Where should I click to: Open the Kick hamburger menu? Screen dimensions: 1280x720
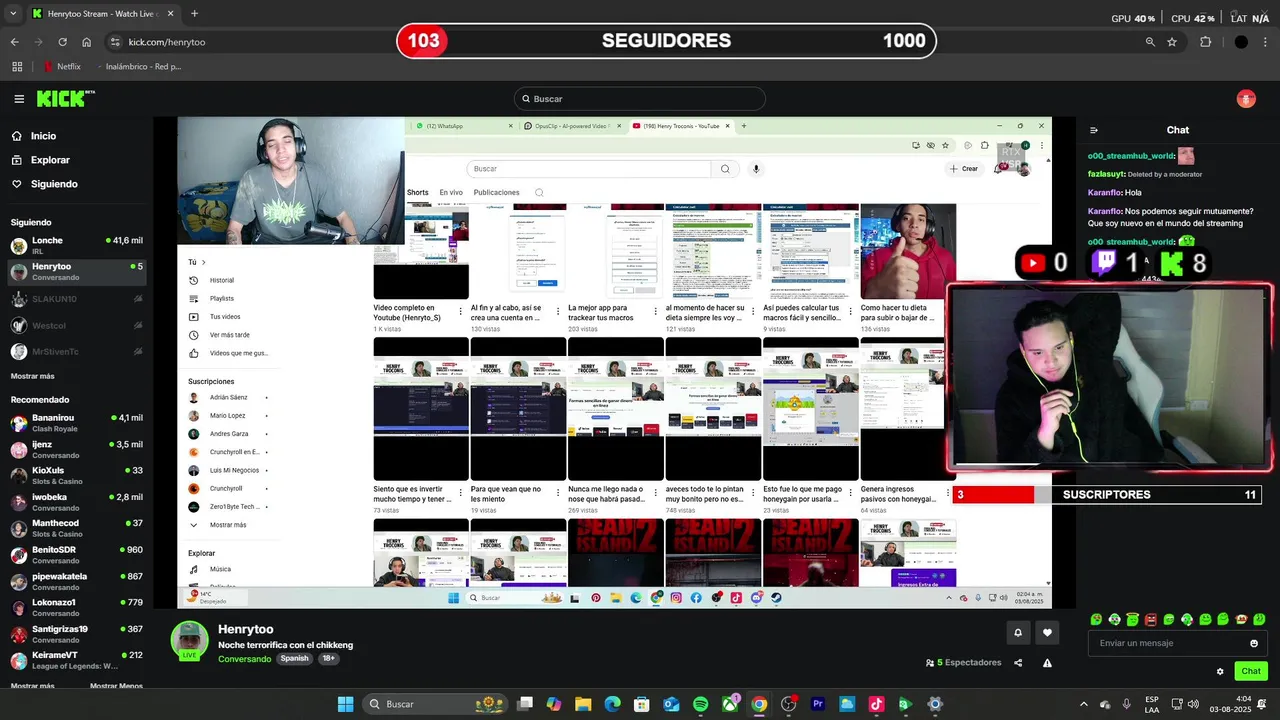click(x=19, y=99)
